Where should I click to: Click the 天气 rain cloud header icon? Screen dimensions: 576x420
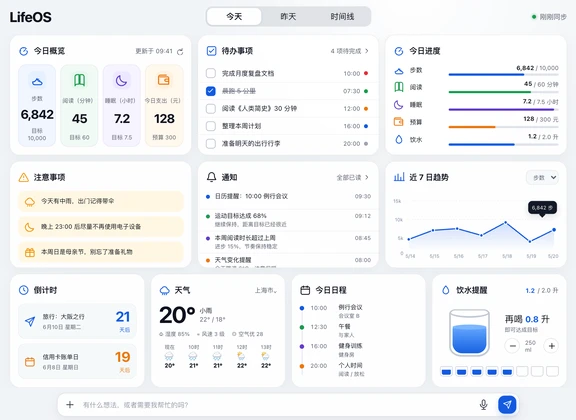(x=165, y=290)
